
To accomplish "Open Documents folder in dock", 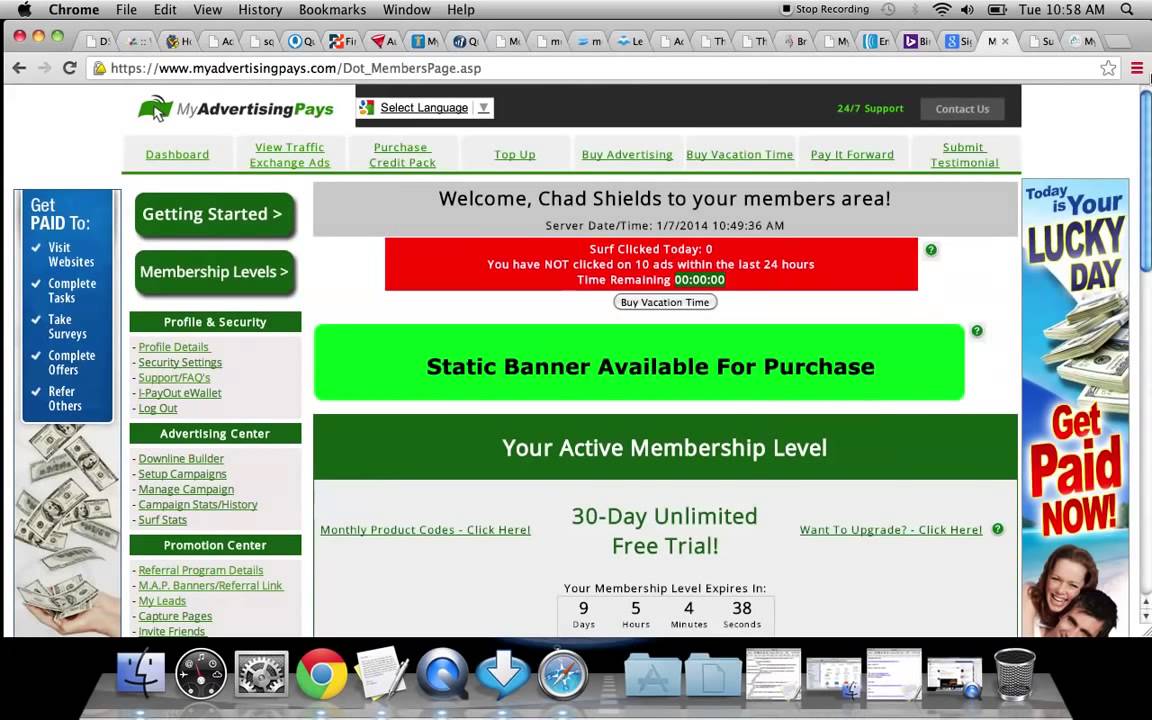I will click(x=713, y=673).
